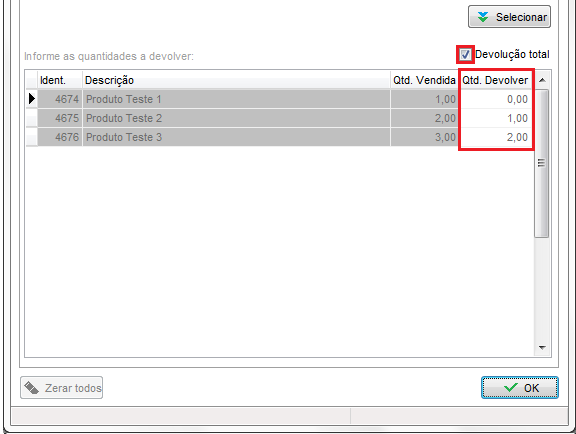The image size is (576, 434).
Task: Edit Qtd. Devolver for Produto Teste 2
Action: coord(495,118)
